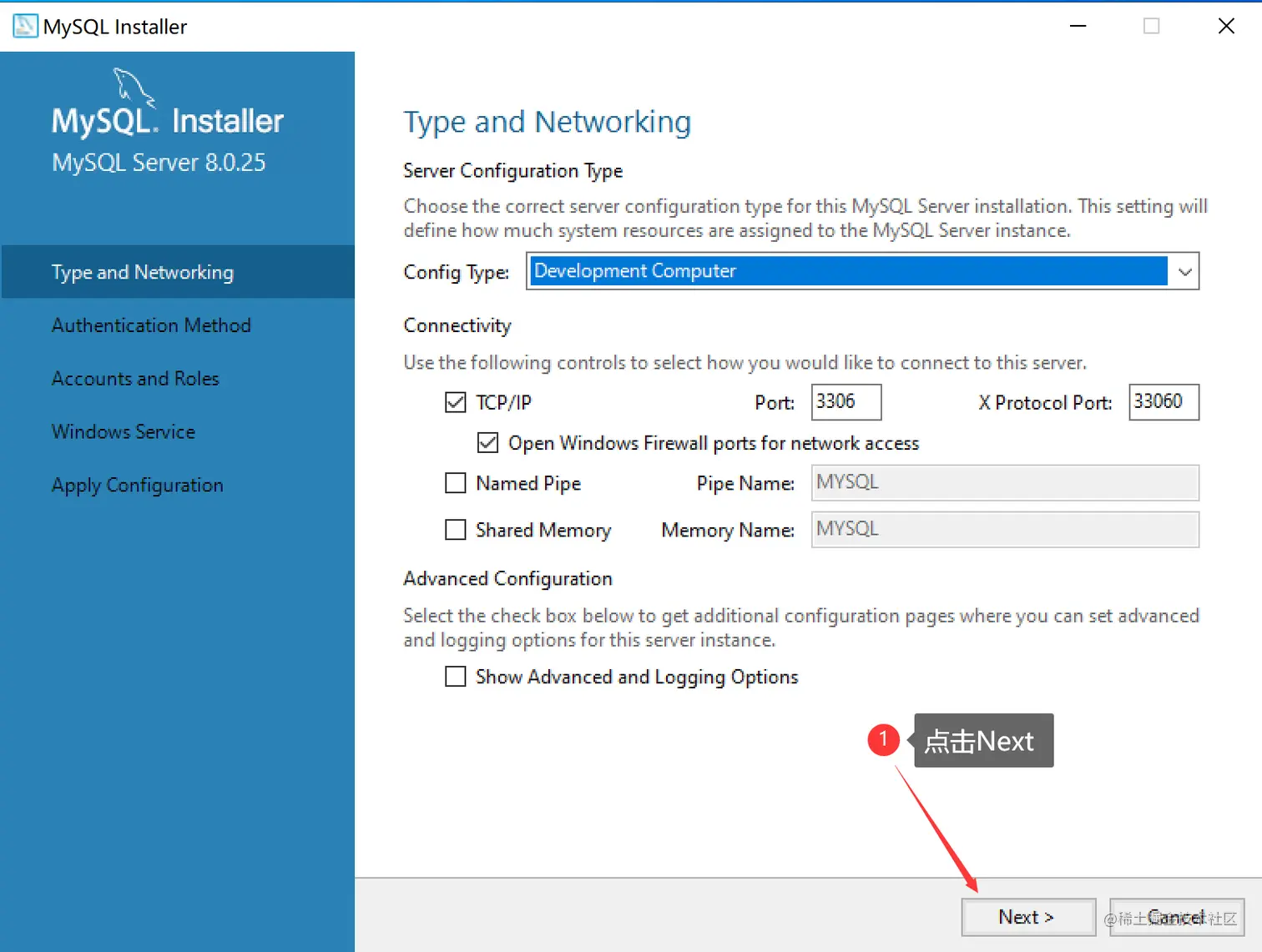
Task: Focus the X Protocol Port field 33060
Action: click(1164, 402)
